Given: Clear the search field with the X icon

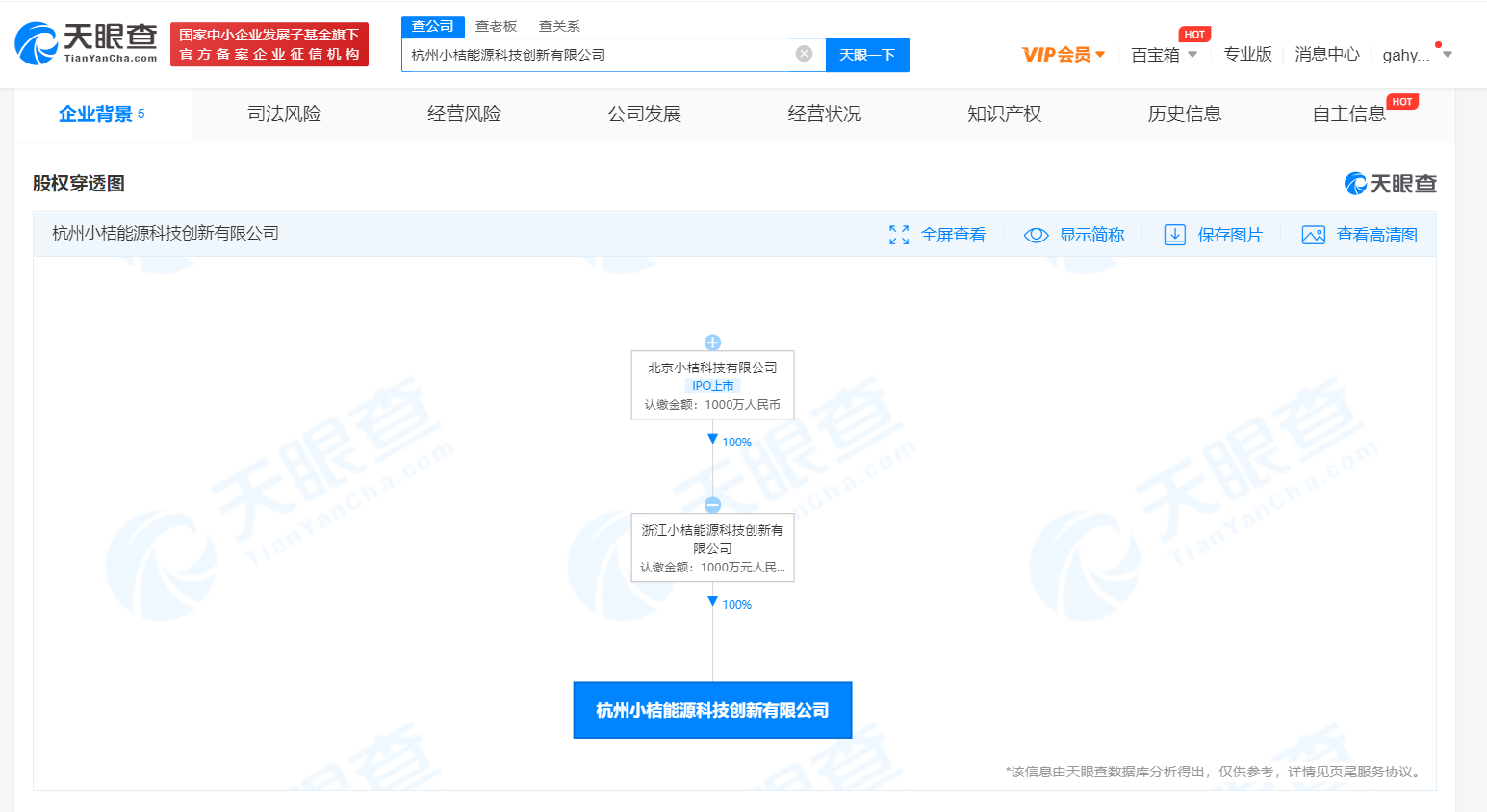Looking at the screenshot, I should click(804, 54).
